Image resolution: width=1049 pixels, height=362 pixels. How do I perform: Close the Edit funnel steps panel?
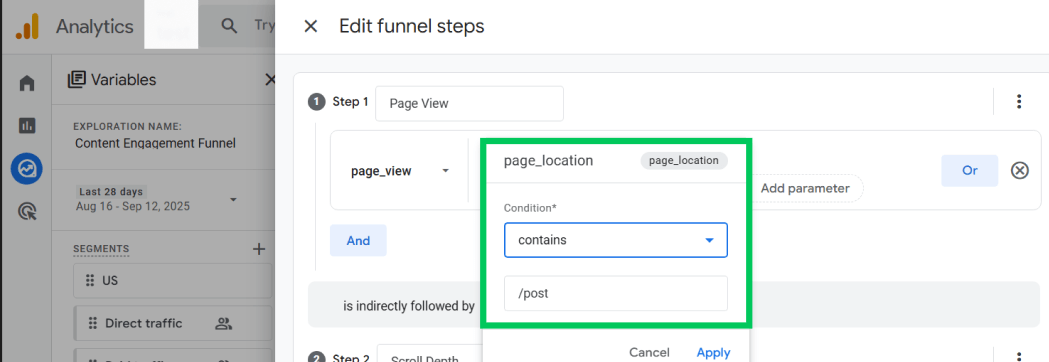point(310,27)
